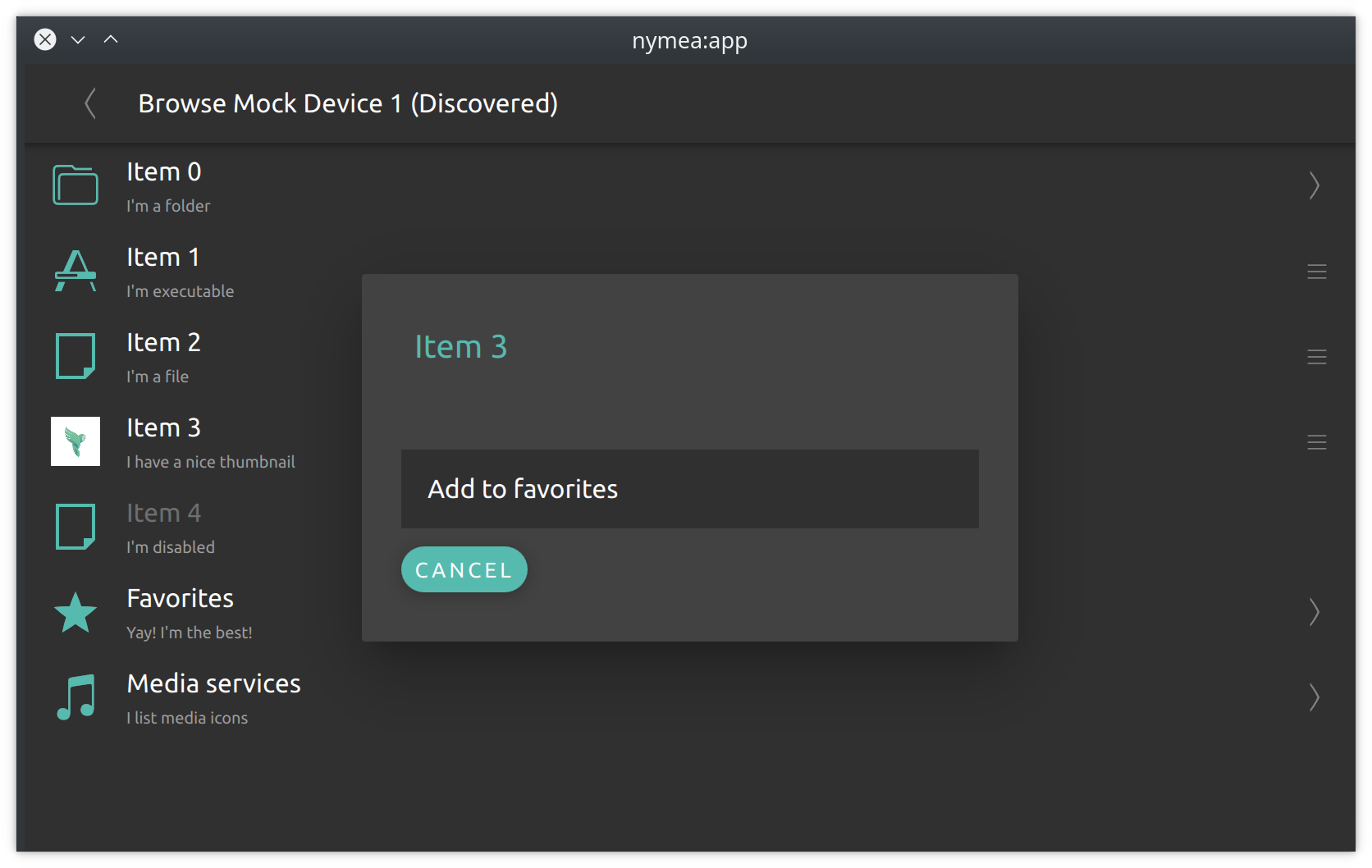Open the hamburger menu for Item 1
This screenshot has width=1372, height=868.
tap(1316, 272)
